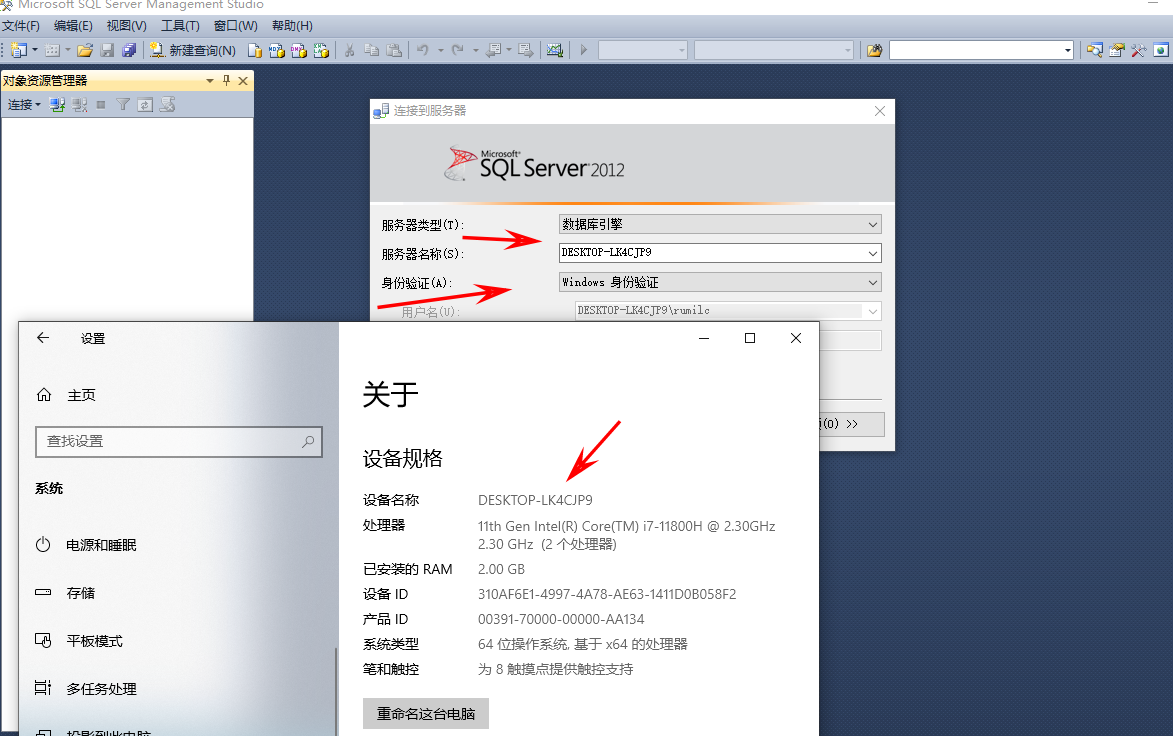Open the 窗口(W) menu
This screenshot has height=736, width=1173.
(x=236, y=25)
